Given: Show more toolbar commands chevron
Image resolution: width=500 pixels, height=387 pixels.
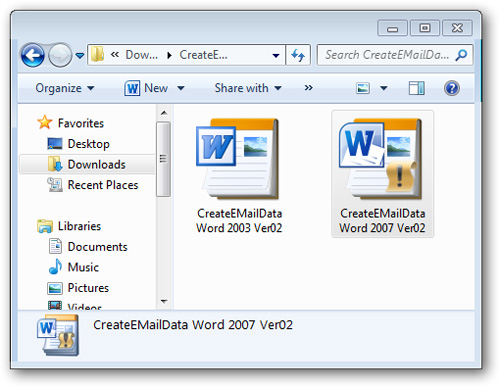Looking at the screenshot, I should click(x=308, y=88).
